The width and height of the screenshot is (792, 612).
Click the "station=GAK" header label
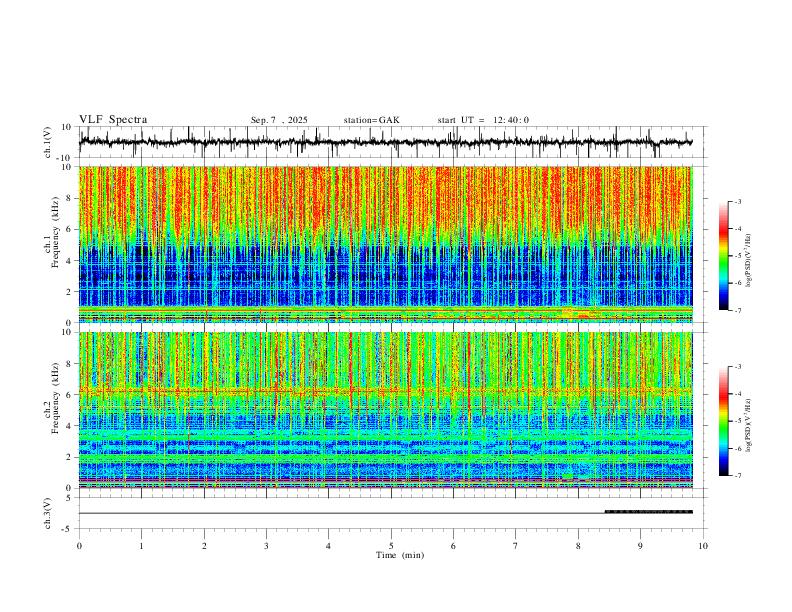coord(371,120)
